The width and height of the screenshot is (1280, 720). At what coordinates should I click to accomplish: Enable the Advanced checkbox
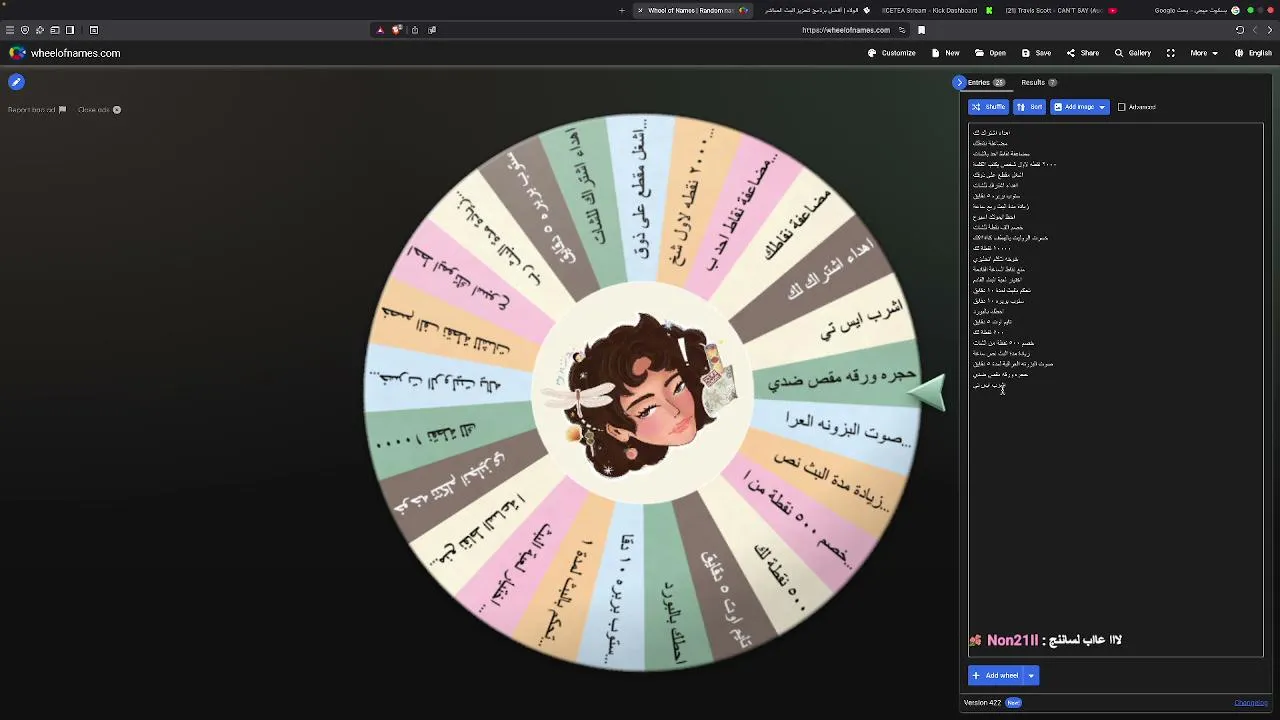tap(1121, 107)
